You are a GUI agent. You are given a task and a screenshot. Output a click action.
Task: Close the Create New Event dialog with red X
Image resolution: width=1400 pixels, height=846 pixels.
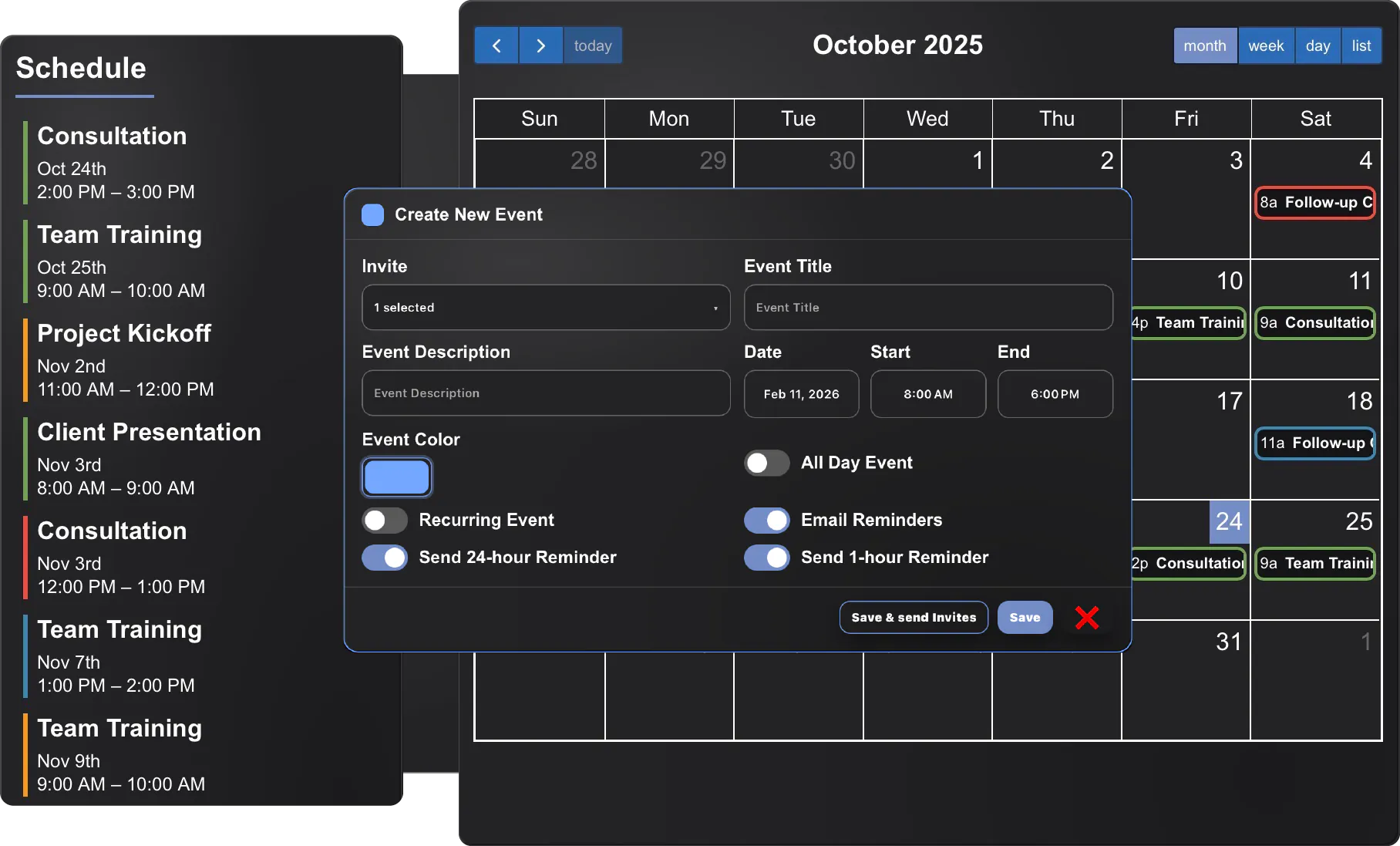1087,617
